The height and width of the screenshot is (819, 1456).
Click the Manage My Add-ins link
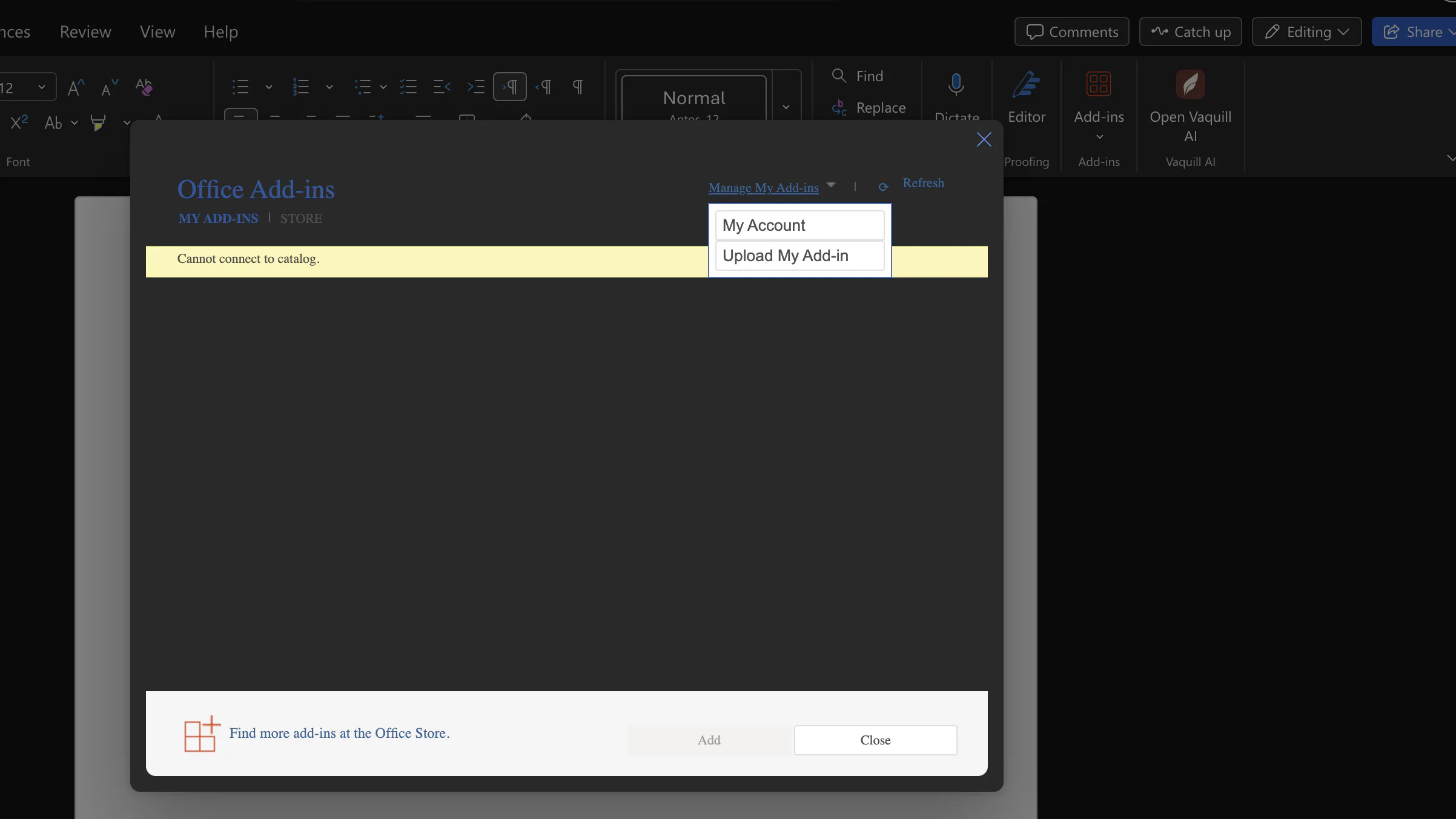point(763,188)
